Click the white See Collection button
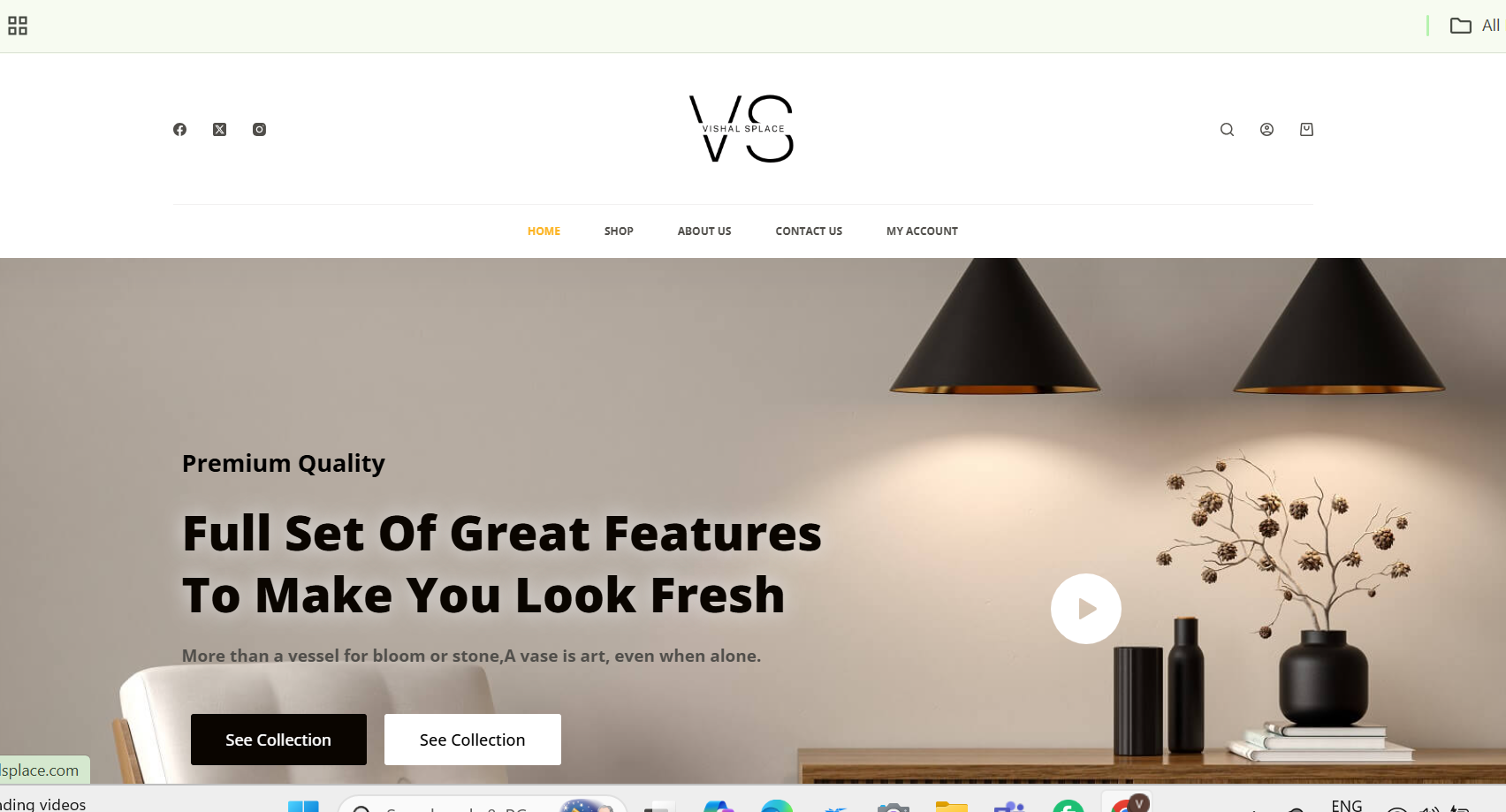 473,740
